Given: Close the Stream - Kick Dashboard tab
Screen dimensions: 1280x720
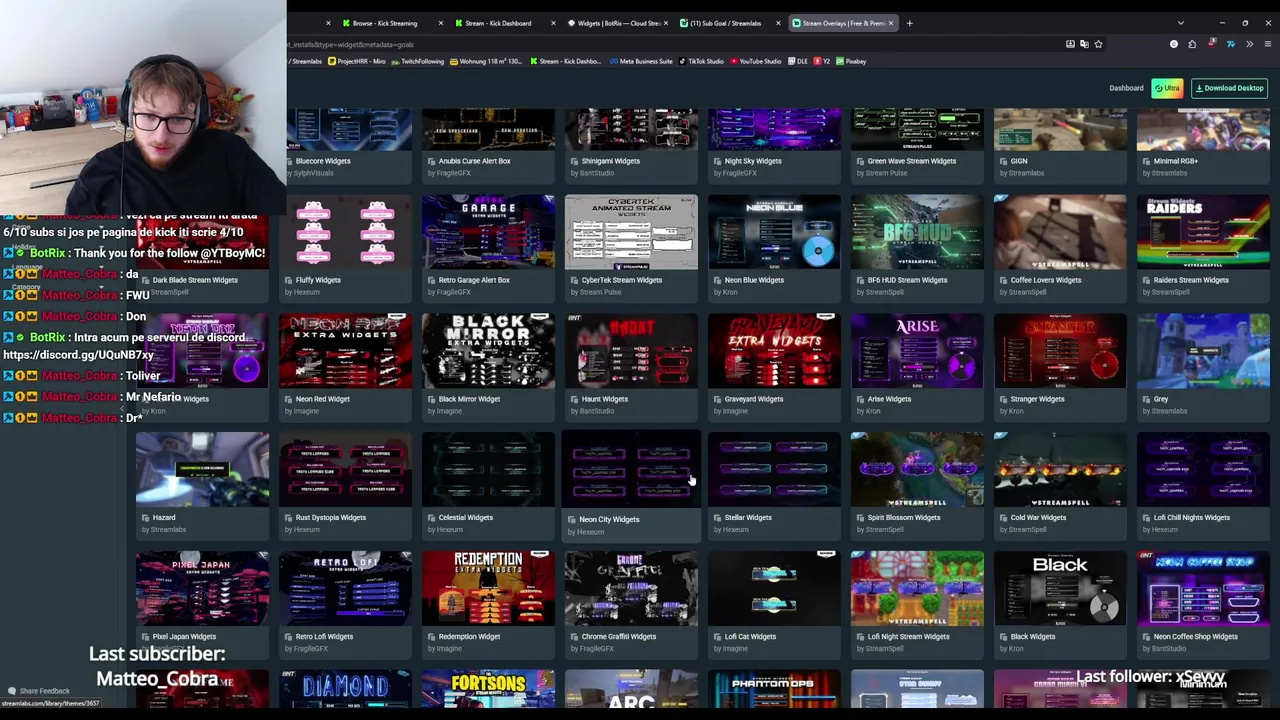Looking at the screenshot, I should (x=553, y=23).
